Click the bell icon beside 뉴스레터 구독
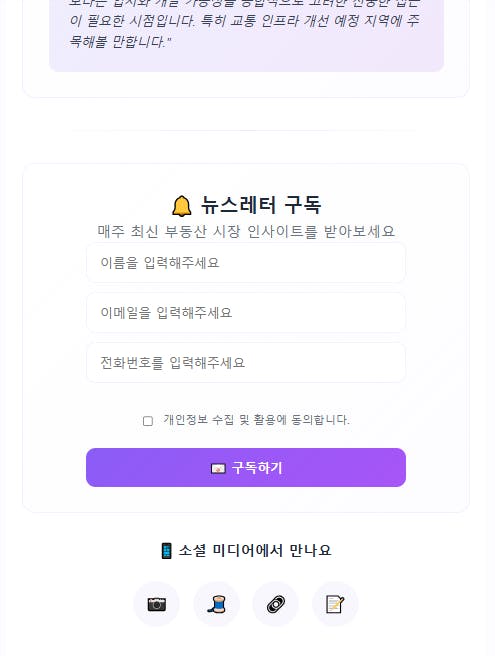 point(182,206)
